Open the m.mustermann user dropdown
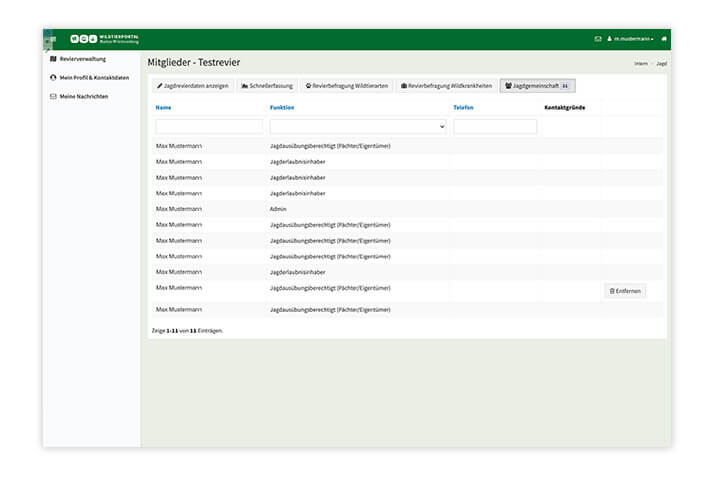Screen dimensions: 720x480 [630, 39]
